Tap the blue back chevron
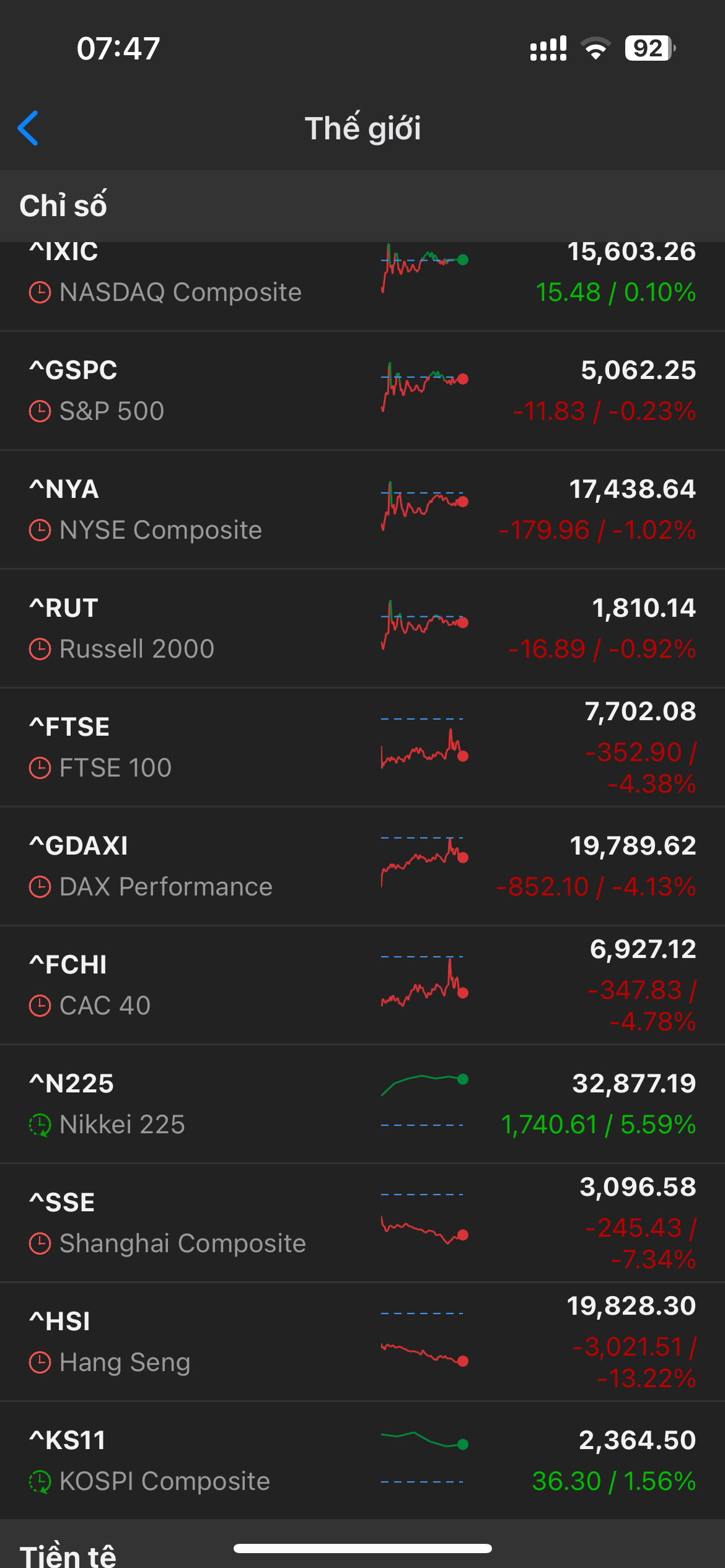This screenshot has width=725, height=1568. click(29, 128)
